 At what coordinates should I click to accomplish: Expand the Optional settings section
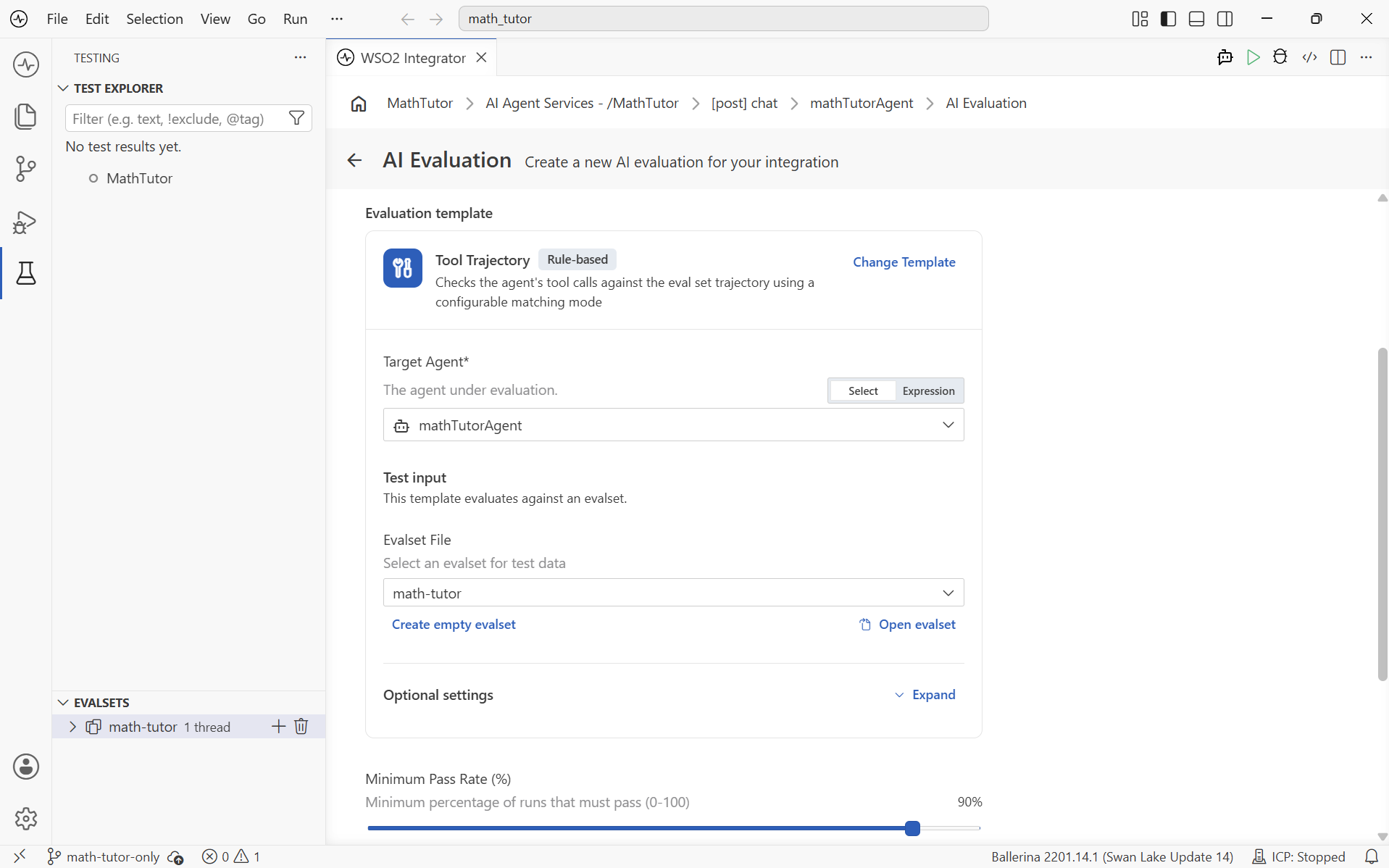click(925, 694)
